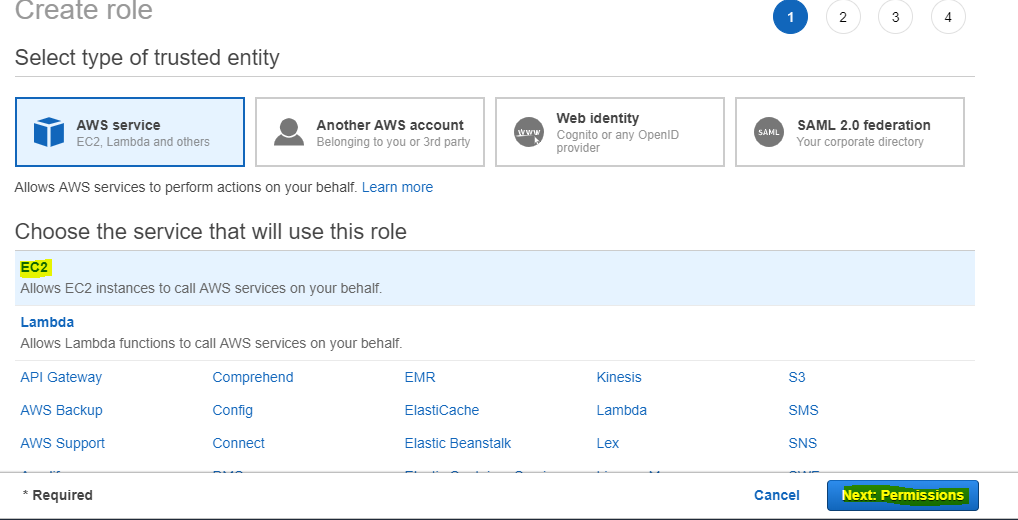1018x520 pixels.
Task: Select the EMR service
Action: pyautogui.click(x=419, y=377)
